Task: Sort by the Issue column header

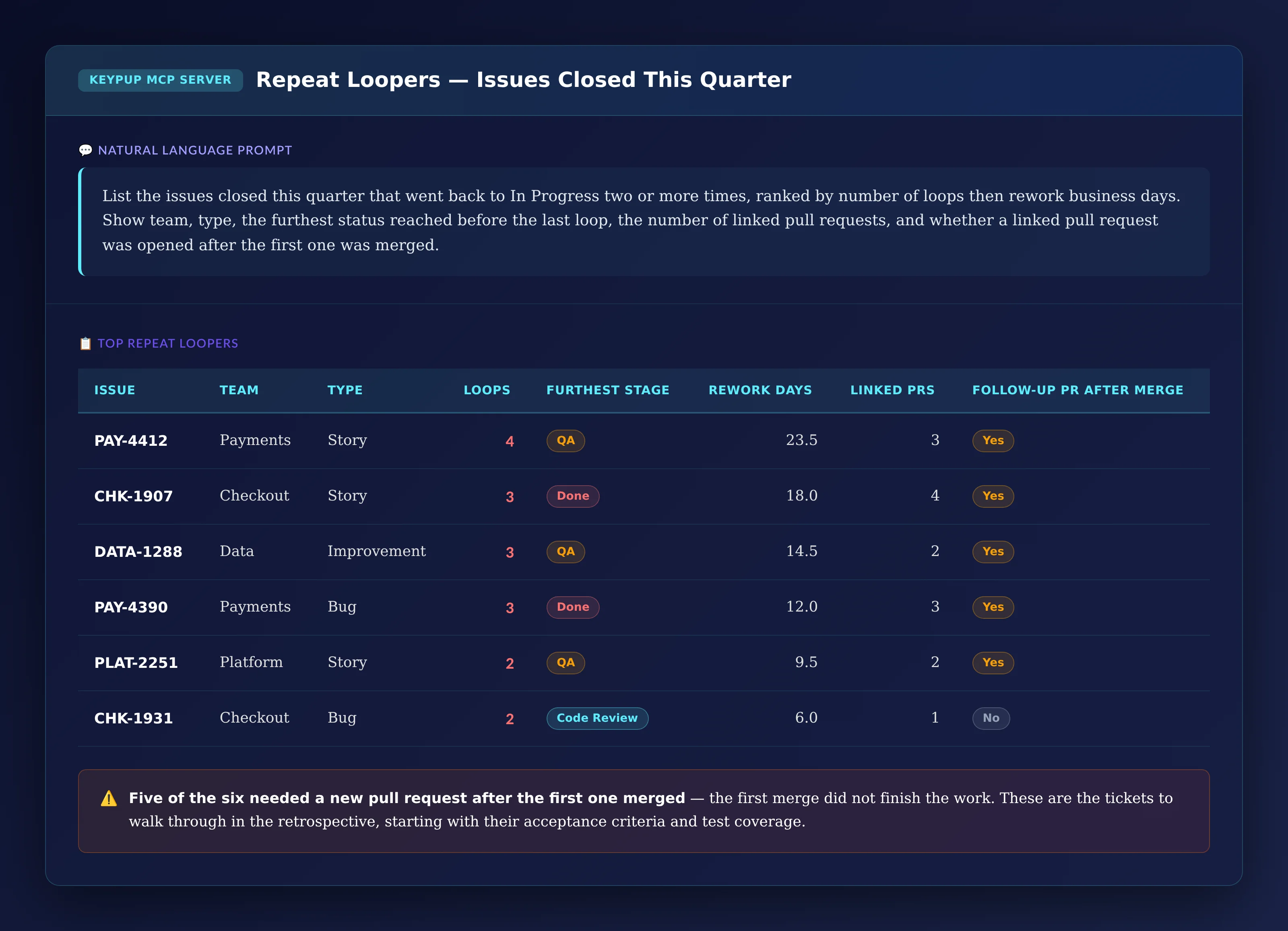Action: (115, 390)
